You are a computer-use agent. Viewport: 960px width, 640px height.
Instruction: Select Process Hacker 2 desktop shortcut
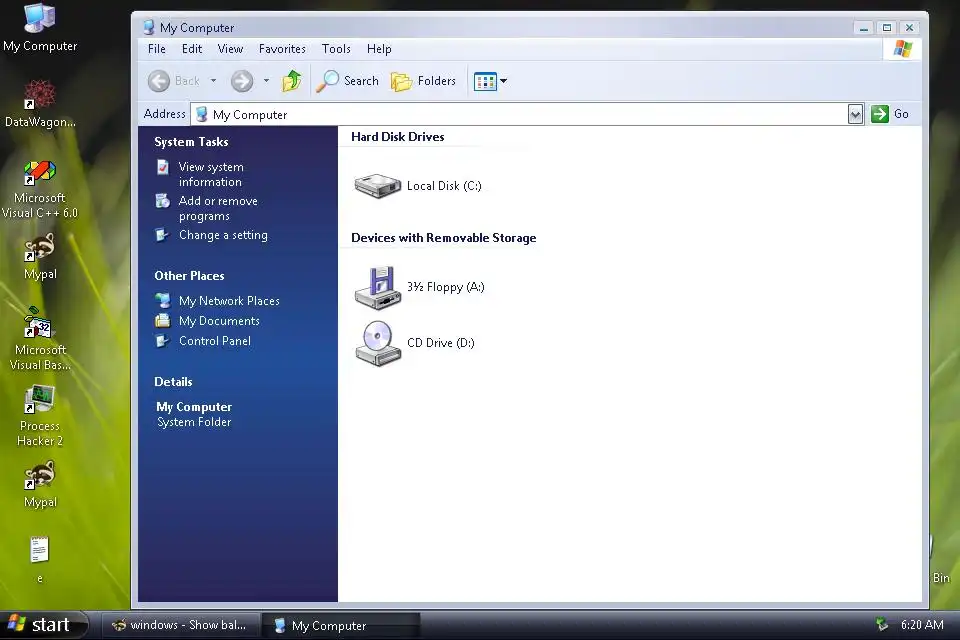(x=40, y=416)
